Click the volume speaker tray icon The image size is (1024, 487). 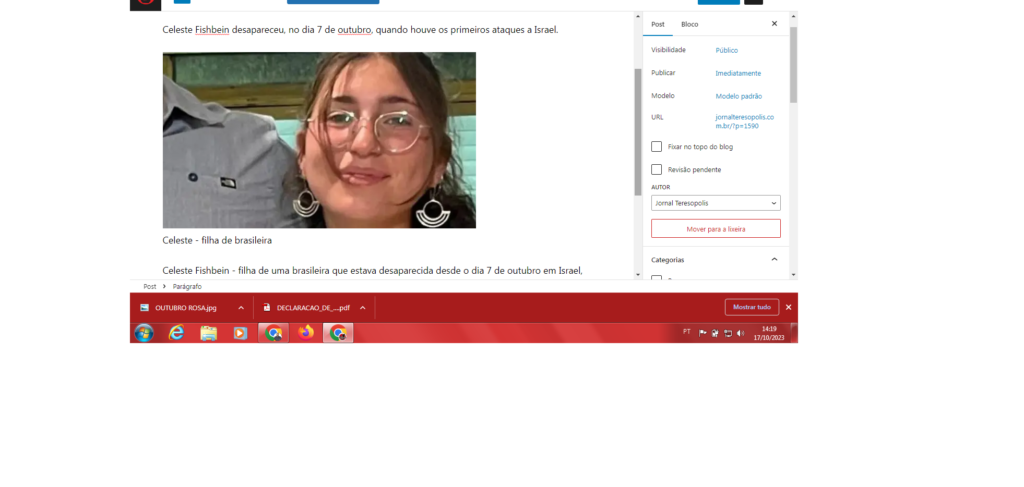coord(740,333)
